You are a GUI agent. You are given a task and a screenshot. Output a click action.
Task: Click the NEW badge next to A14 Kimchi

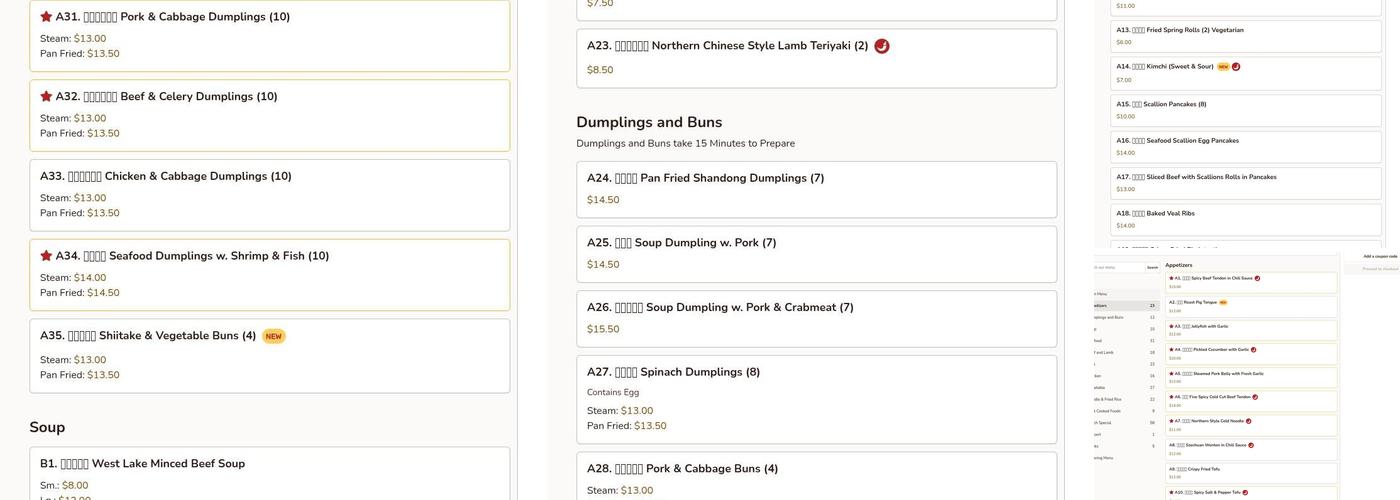[x=1222, y=67]
